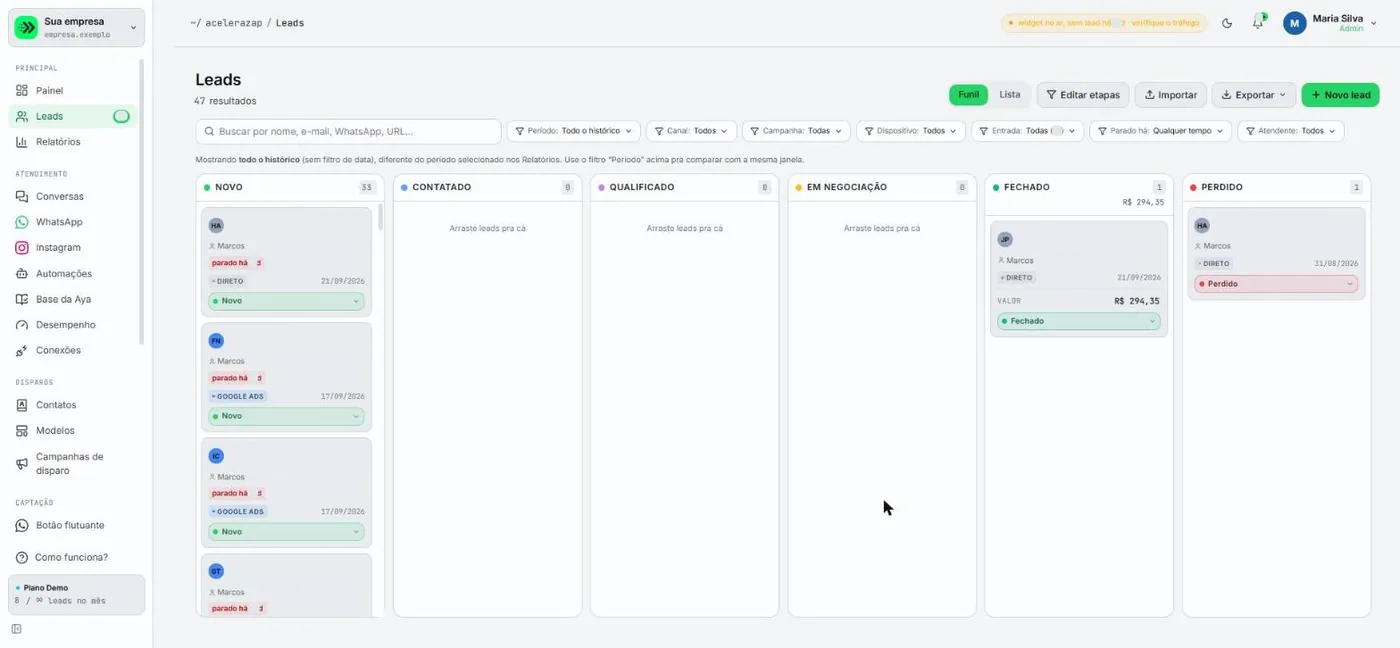
Task: Switch to Funil view
Action: tap(968, 95)
